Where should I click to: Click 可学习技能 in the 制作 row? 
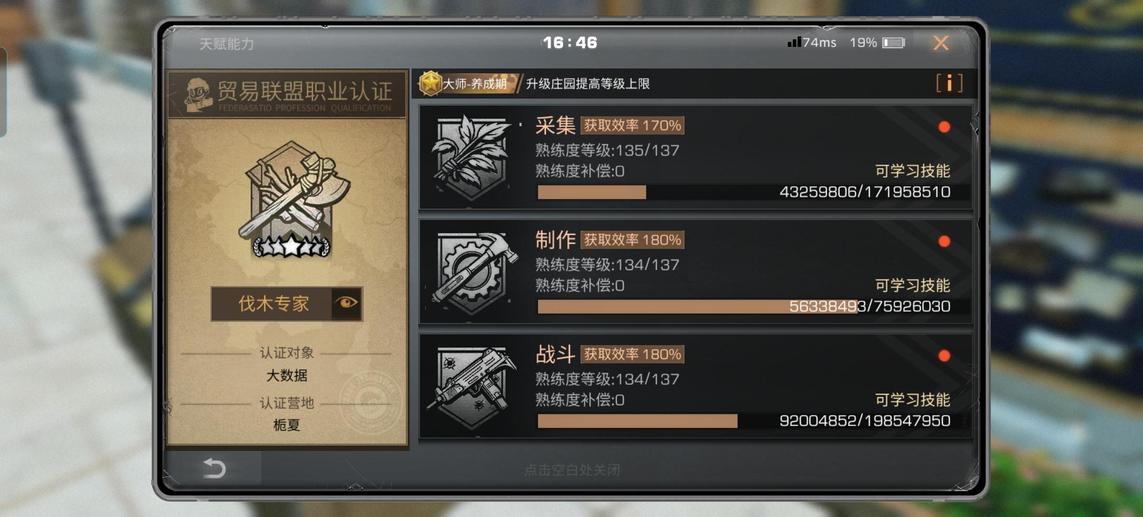(913, 286)
